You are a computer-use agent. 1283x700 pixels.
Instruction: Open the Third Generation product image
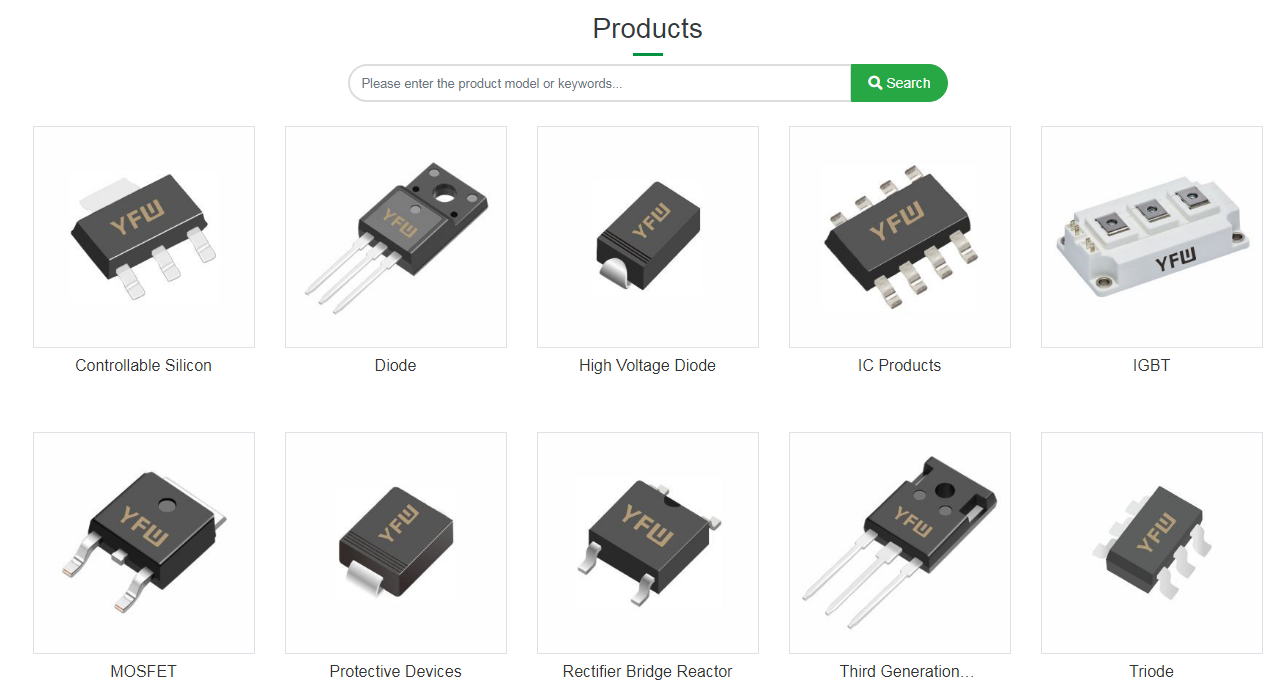(900, 543)
